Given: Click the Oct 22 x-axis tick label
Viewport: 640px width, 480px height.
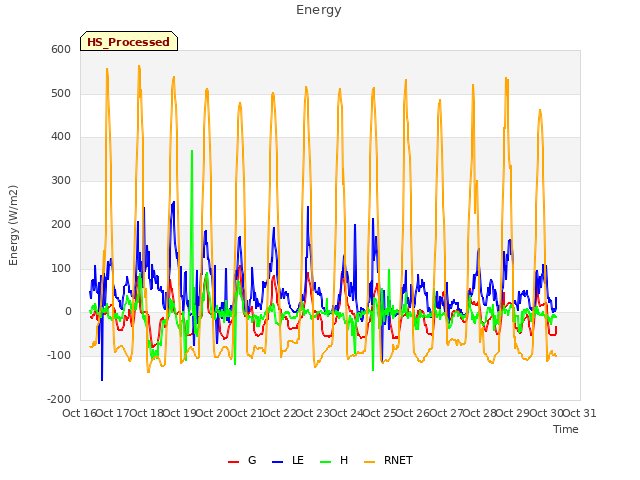Looking at the screenshot, I should [279, 413].
